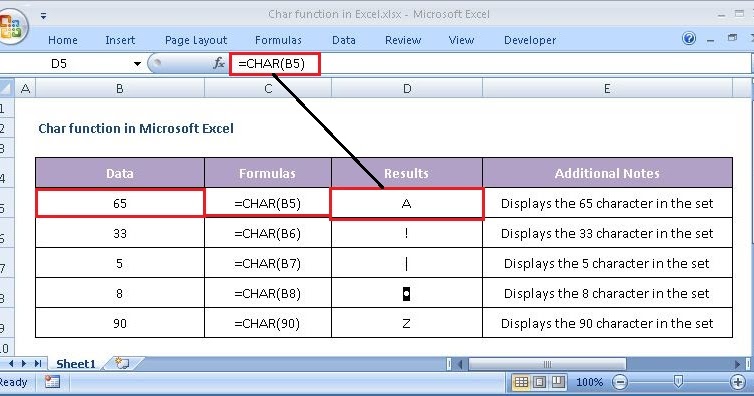Click the title 'Char function in Microsoft Excel'
Screen dimensions: 754x396
coord(136,129)
